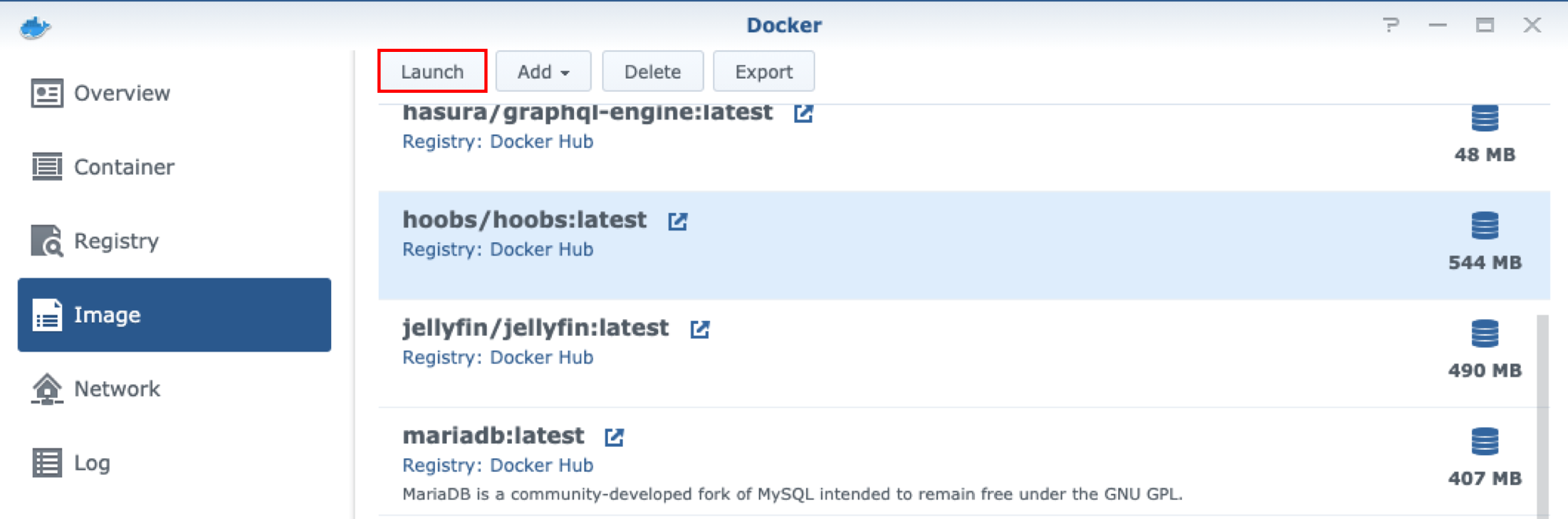This screenshot has height=519, width=1568.
Task: Click the 544 MB size value
Action: pos(1485,263)
